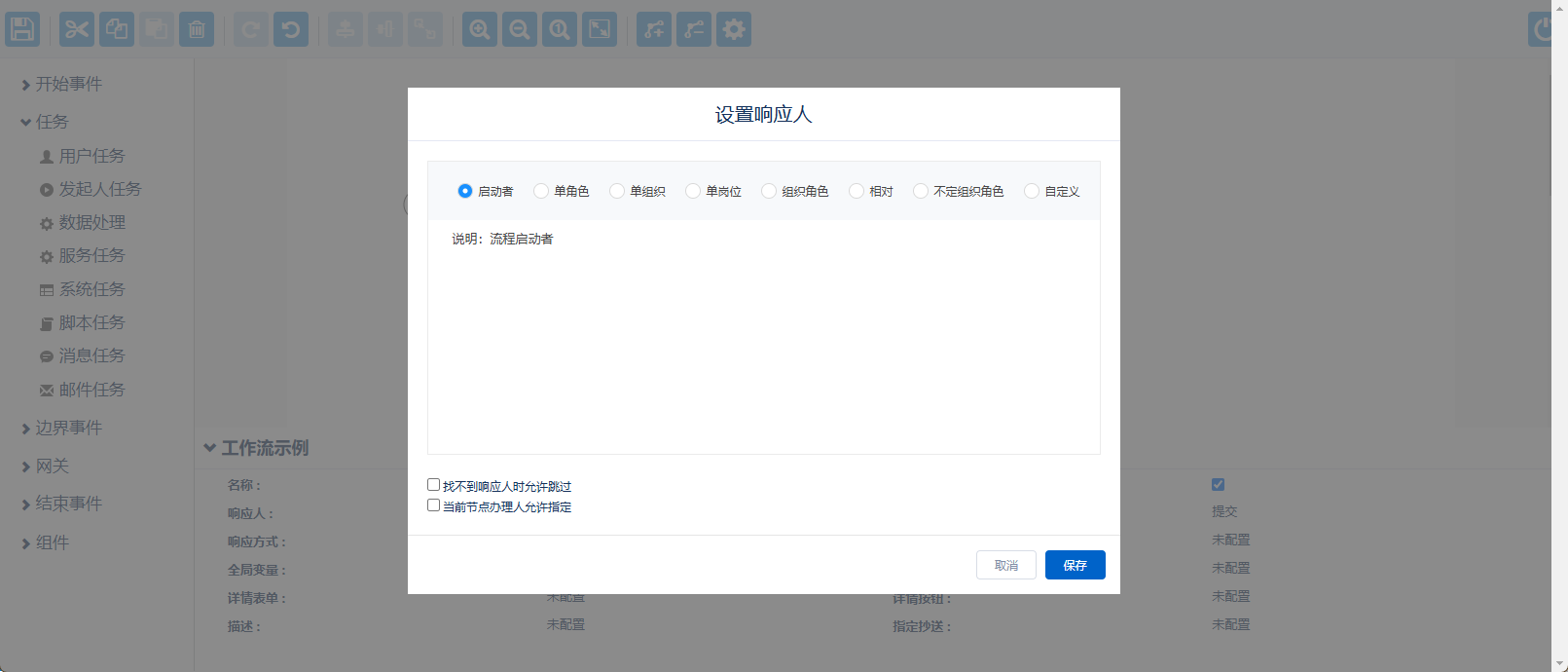1568x672 pixels.
Task: Click the copy icon in toolbar
Action: click(117, 29)
